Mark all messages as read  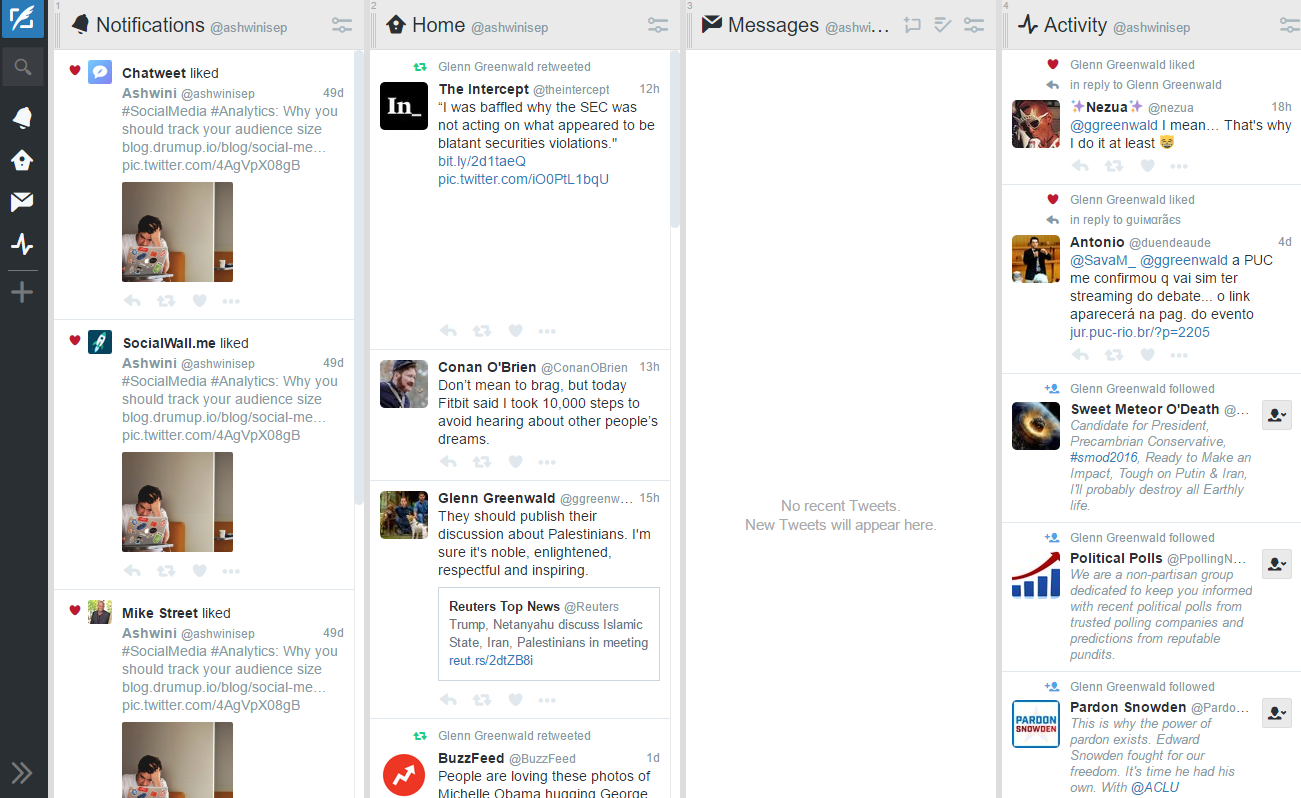click(942, 26)
